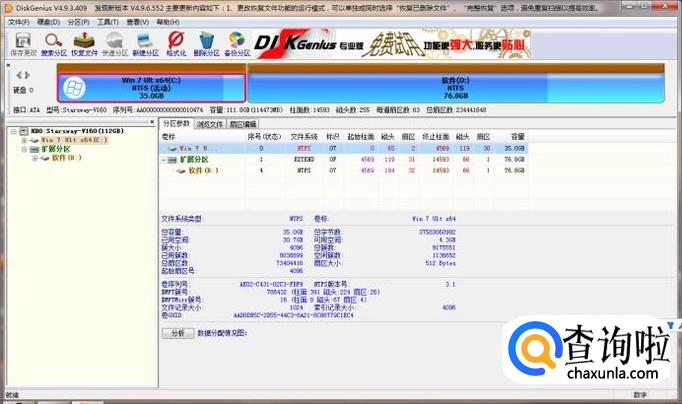Click the drive icon of 软件(D:) table row
The width and height of the screenshot is (682, 404).
181,170
